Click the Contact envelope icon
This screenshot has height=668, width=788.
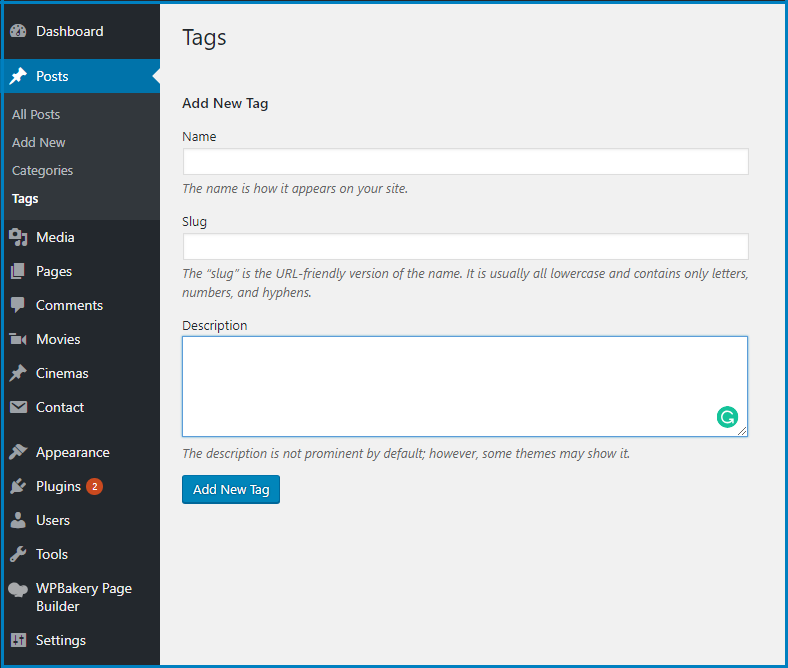18,407
